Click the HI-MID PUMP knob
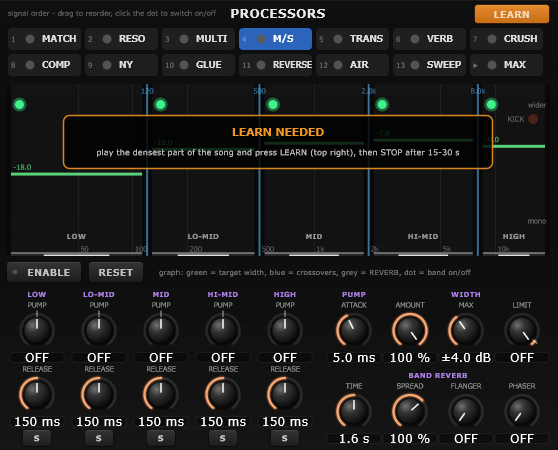This screenshot has width=558, height=450. pos(223,330)
